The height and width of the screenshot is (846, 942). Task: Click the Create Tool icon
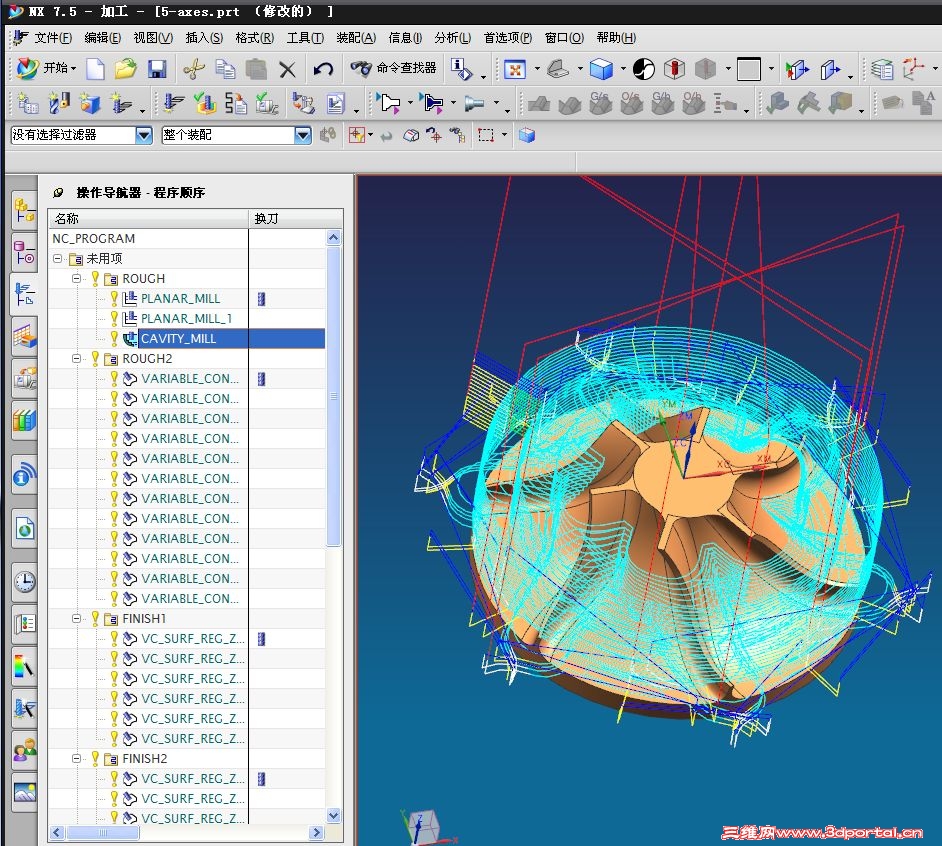coord(59,103)
